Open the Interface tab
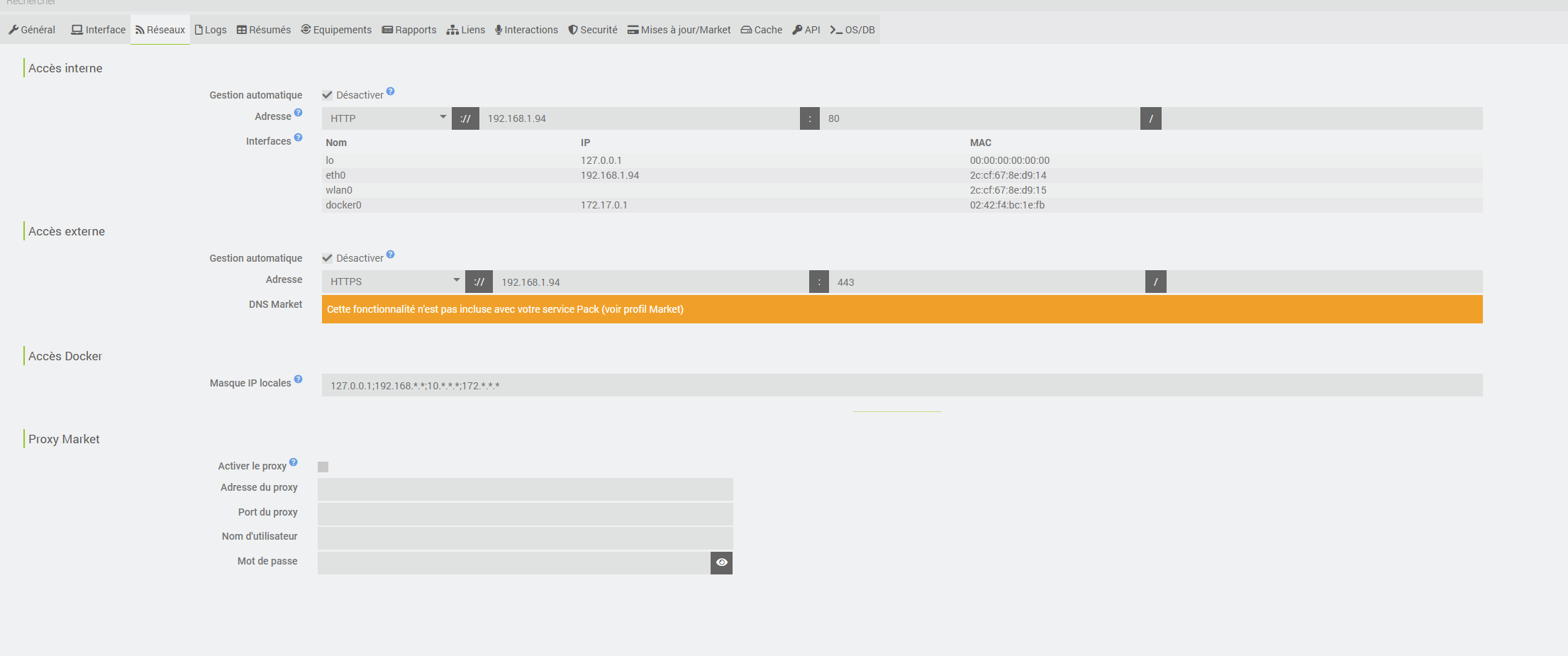The height and width of the screenshot is (656, 1568). 99,30
